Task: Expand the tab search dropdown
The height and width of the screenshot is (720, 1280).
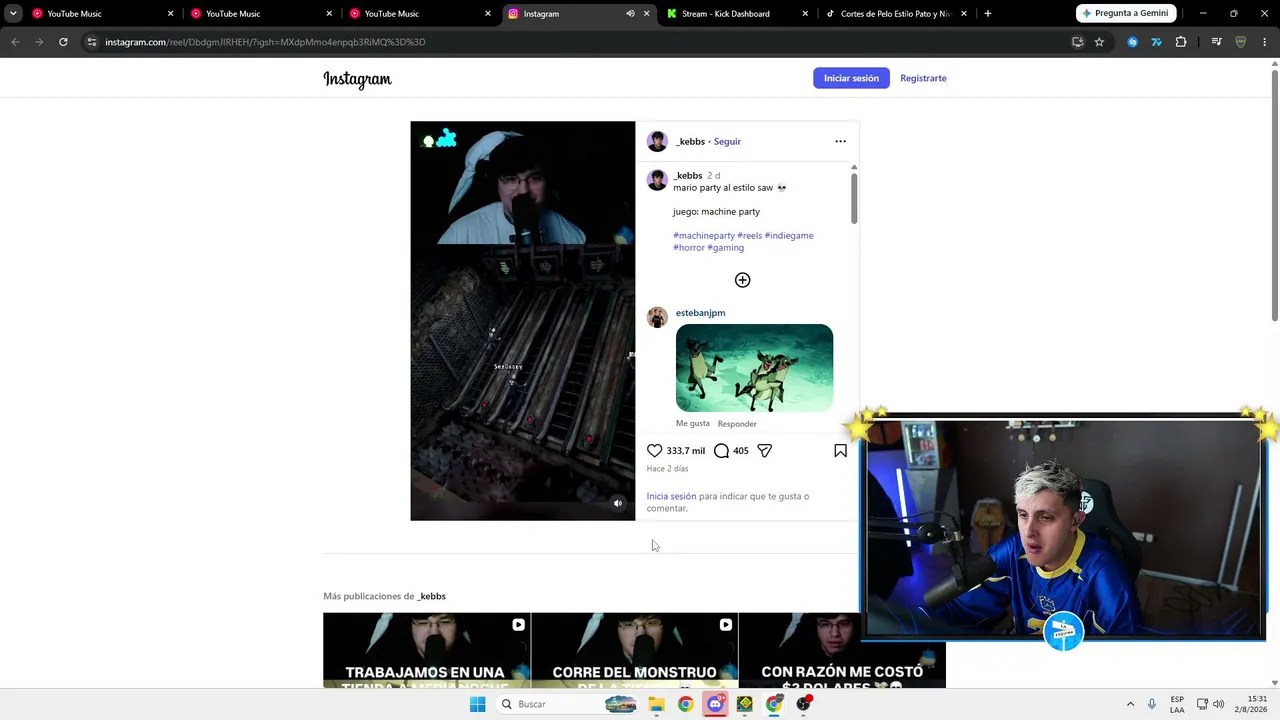Action: (13, 14)
